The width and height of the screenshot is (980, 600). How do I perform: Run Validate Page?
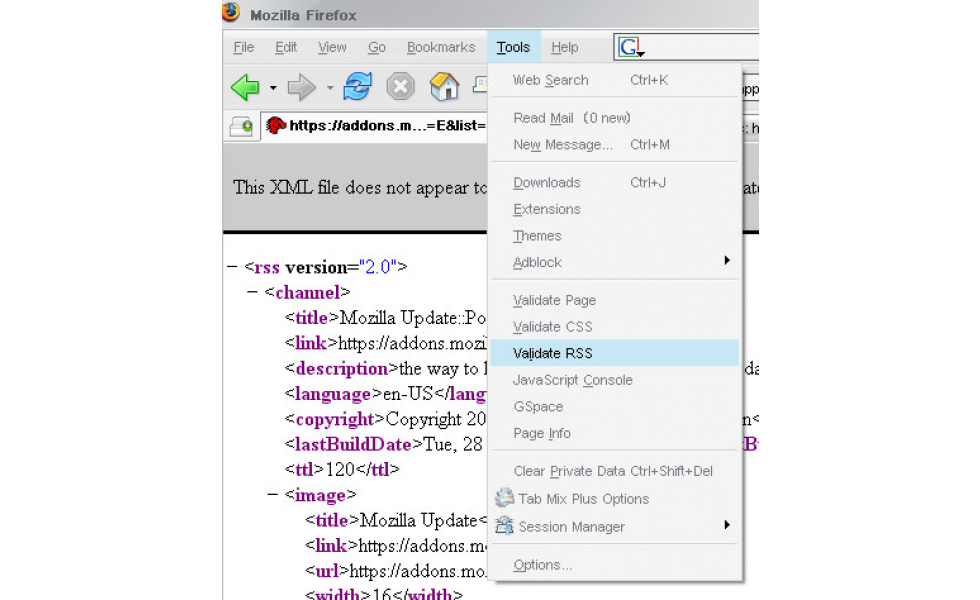tap(615, 301)
